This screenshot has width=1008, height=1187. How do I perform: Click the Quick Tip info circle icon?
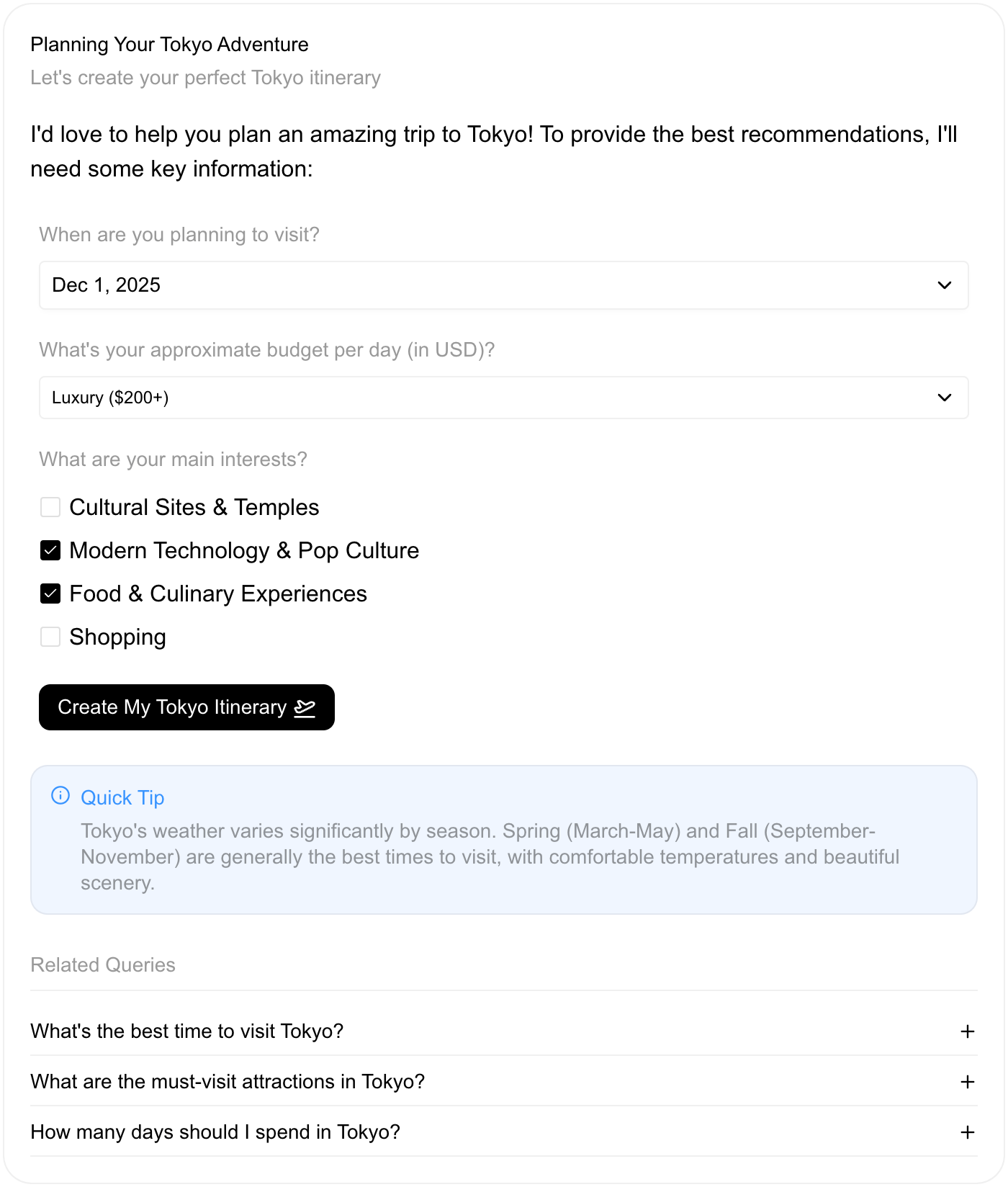pyautogui.click(x=60, y=796)
